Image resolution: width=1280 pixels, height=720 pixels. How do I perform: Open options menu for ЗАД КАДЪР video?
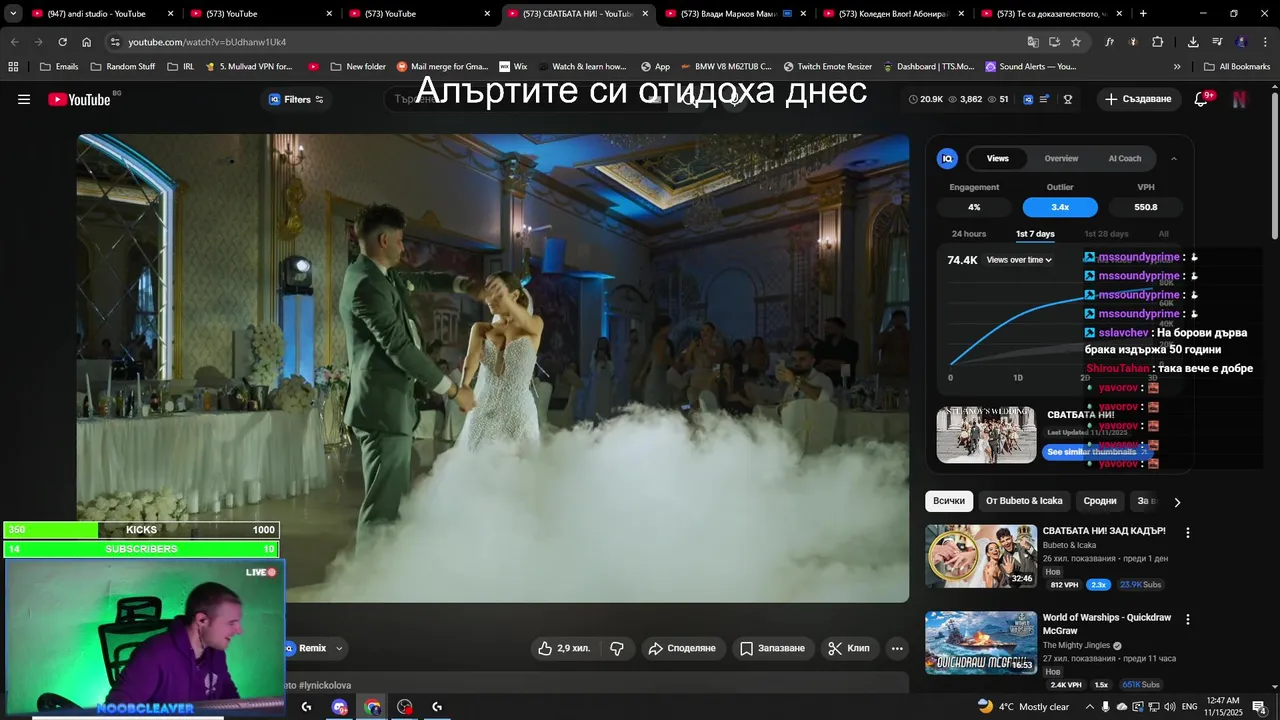(x=1188, y=533)
